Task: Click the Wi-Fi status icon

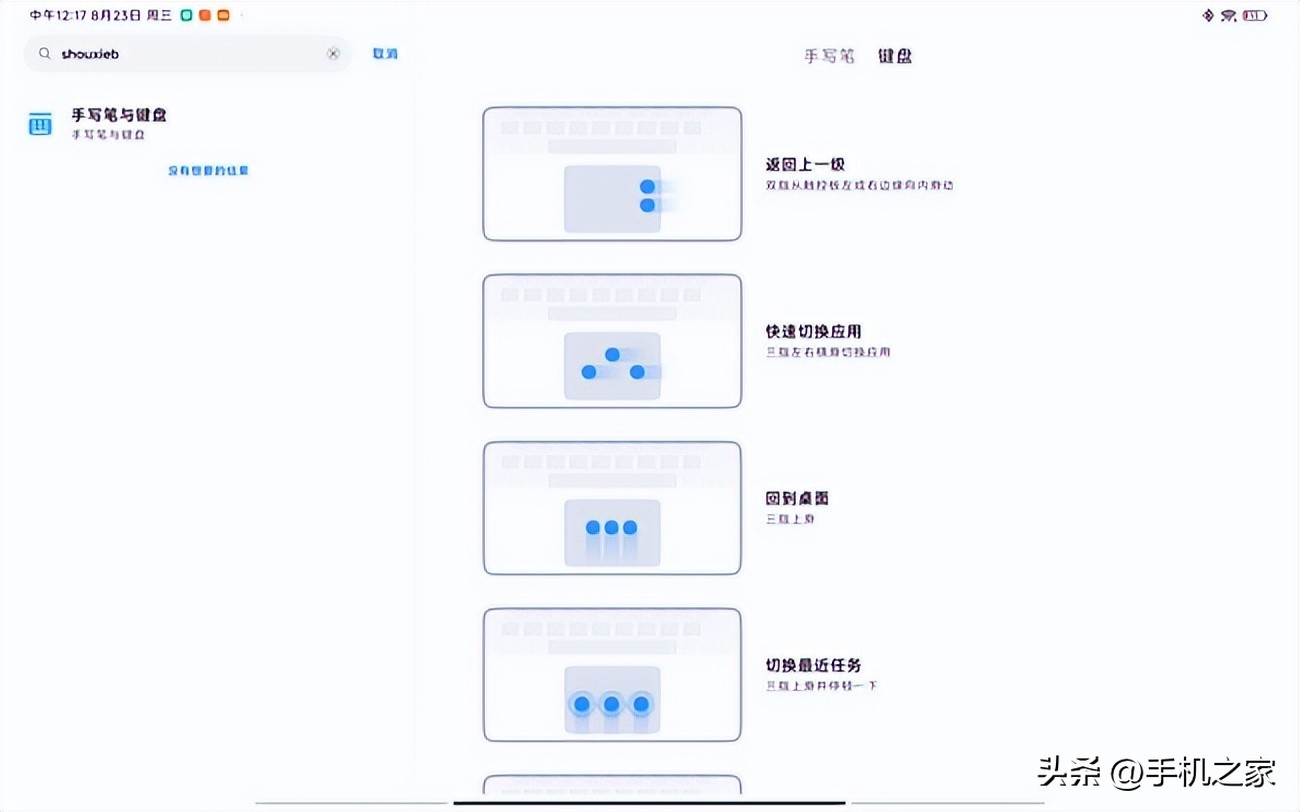Action: click(1229, 15)
